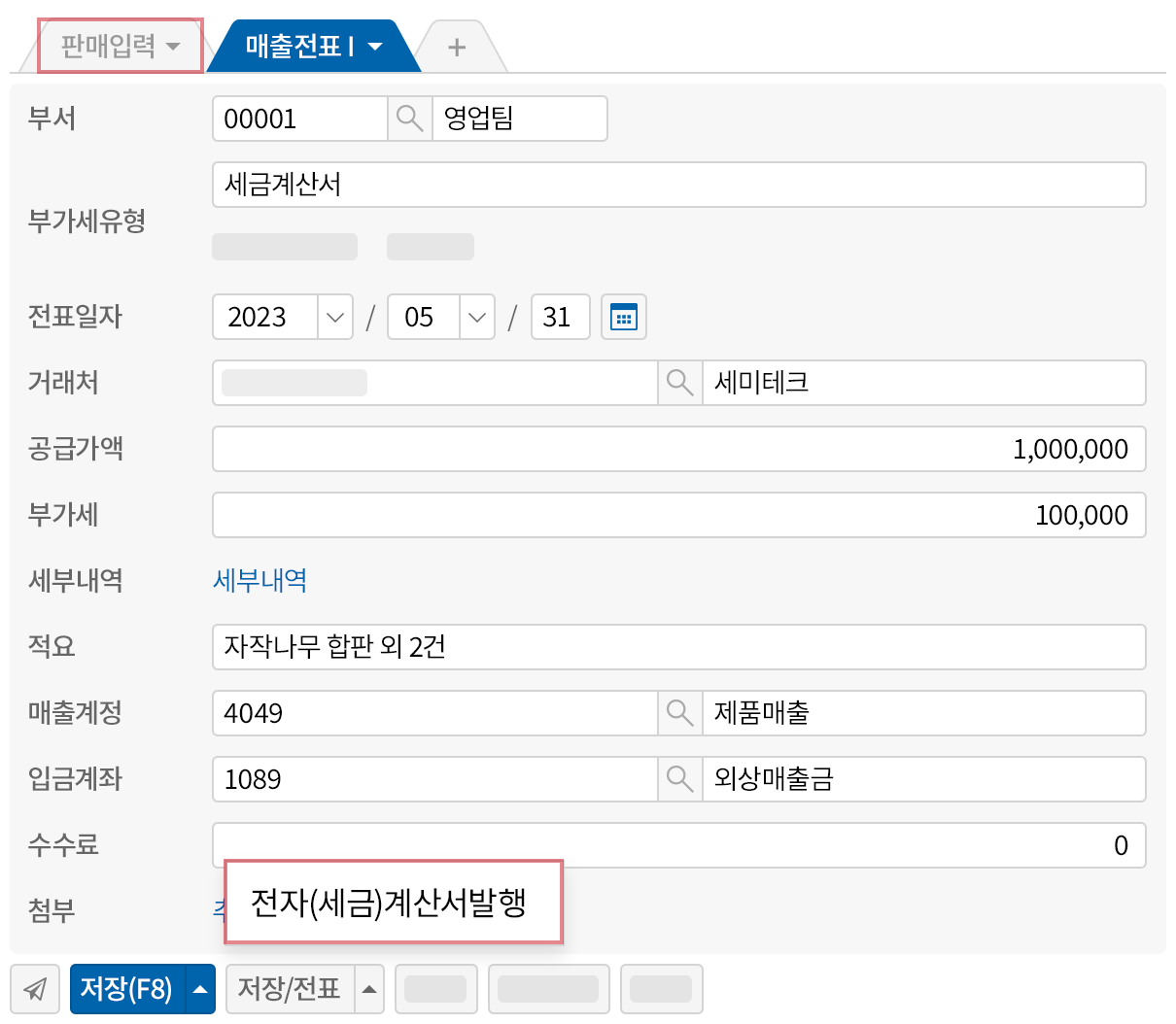Click the 적요 description field
This screenshot has height=1024, width=1176.
(679, 646)
